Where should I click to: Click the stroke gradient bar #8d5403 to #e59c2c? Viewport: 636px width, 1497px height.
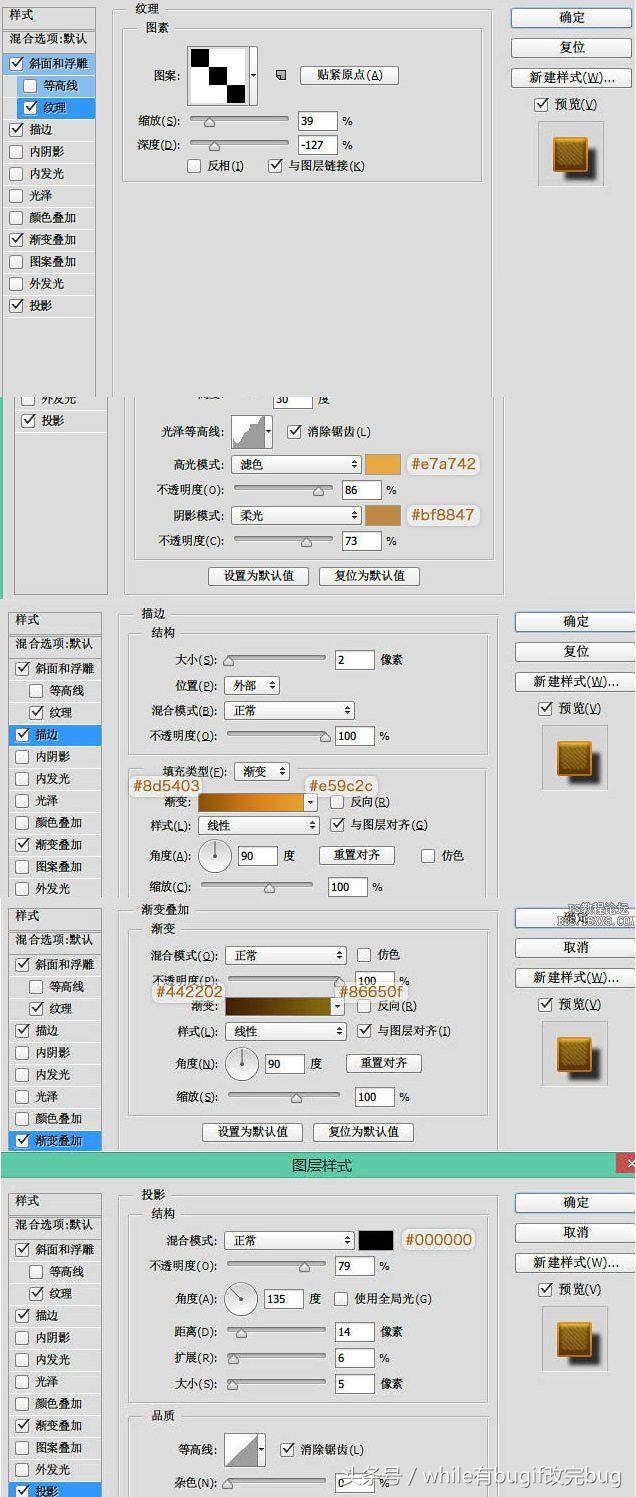(251, 802)
